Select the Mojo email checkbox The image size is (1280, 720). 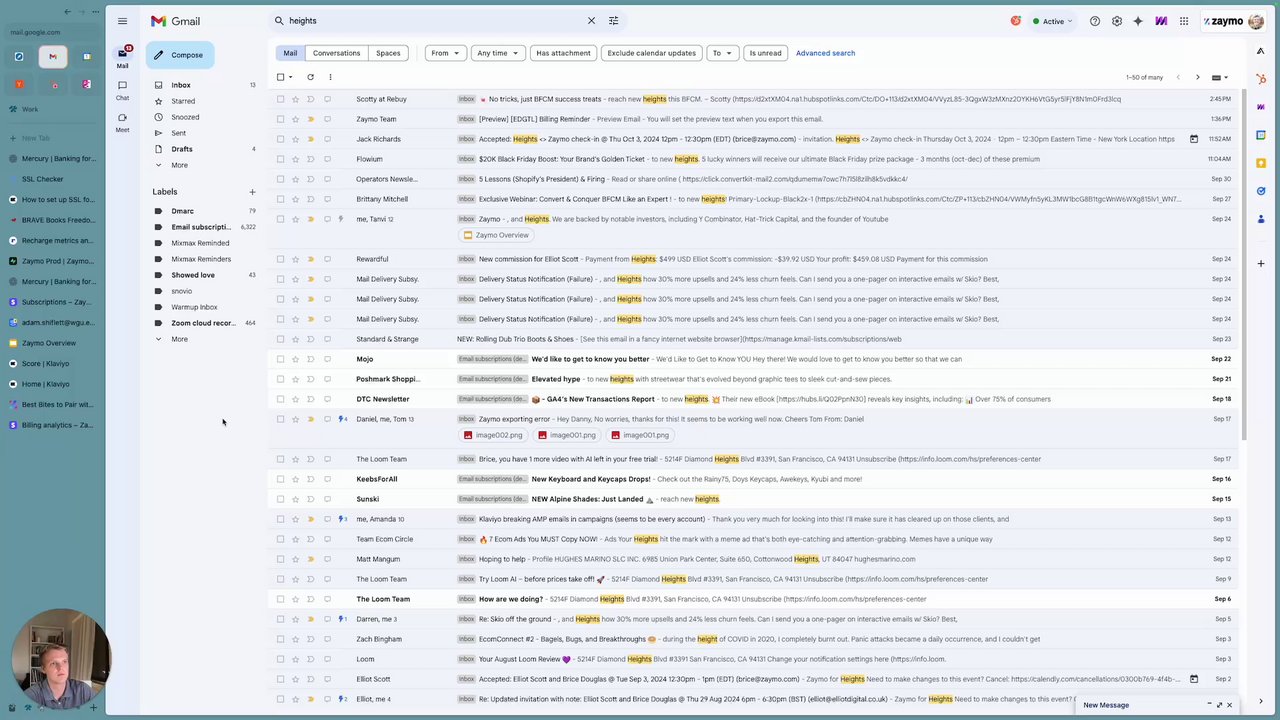click(280, 359)
